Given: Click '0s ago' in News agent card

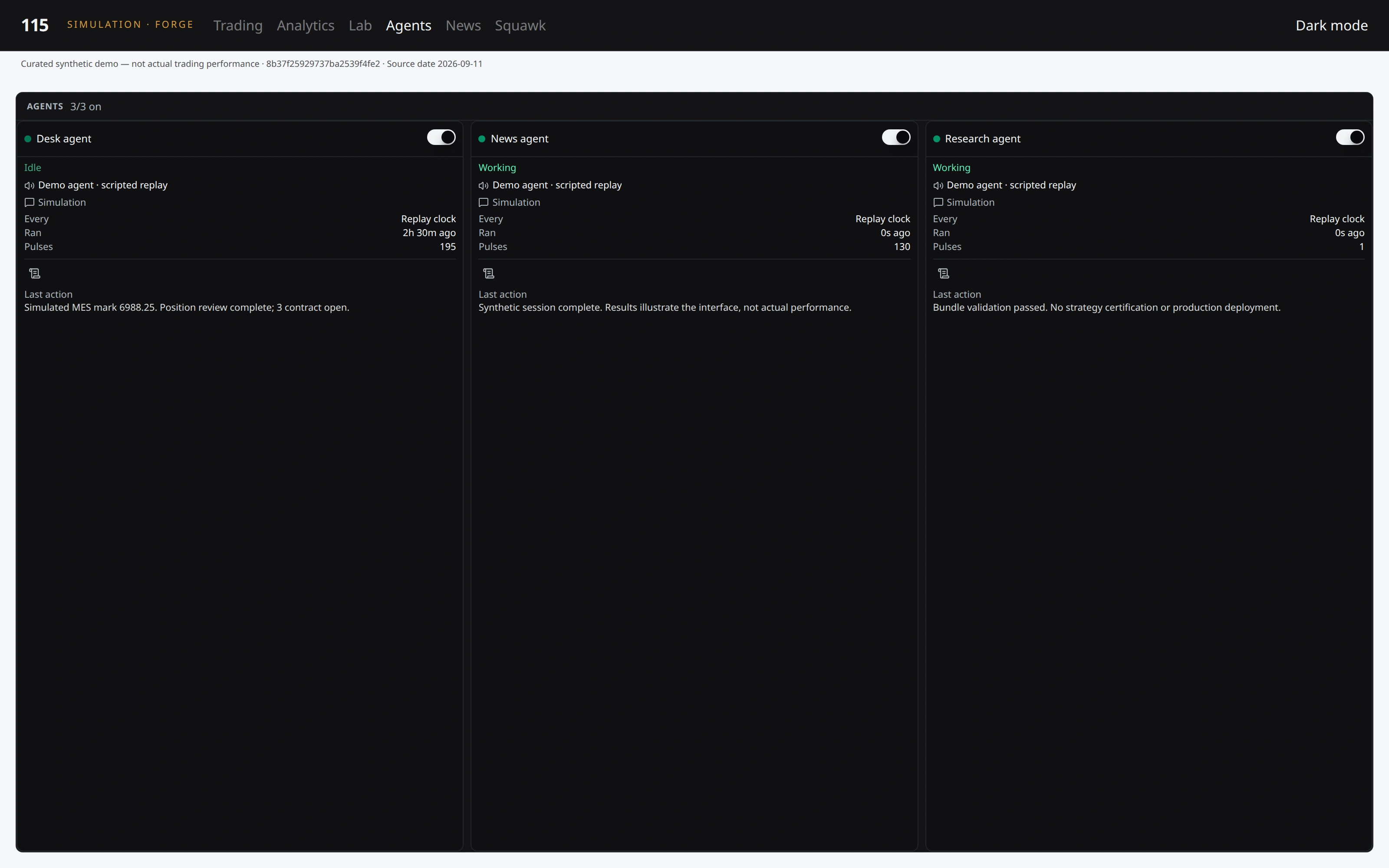Looking at the screenshot, I should tap(895, 233).
